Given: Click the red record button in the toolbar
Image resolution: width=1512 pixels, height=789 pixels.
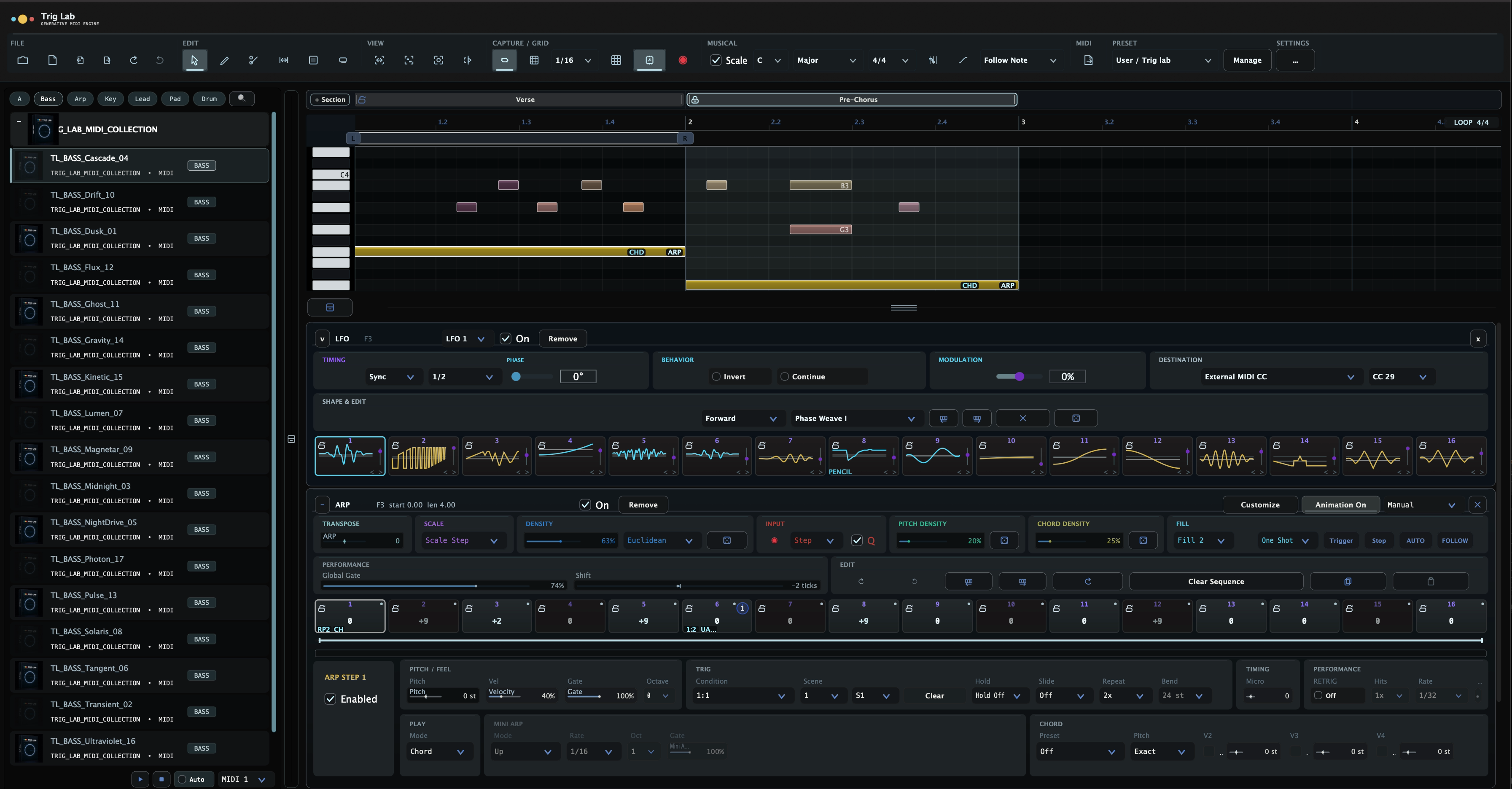Looking at the screenshot, I should 683,60.
